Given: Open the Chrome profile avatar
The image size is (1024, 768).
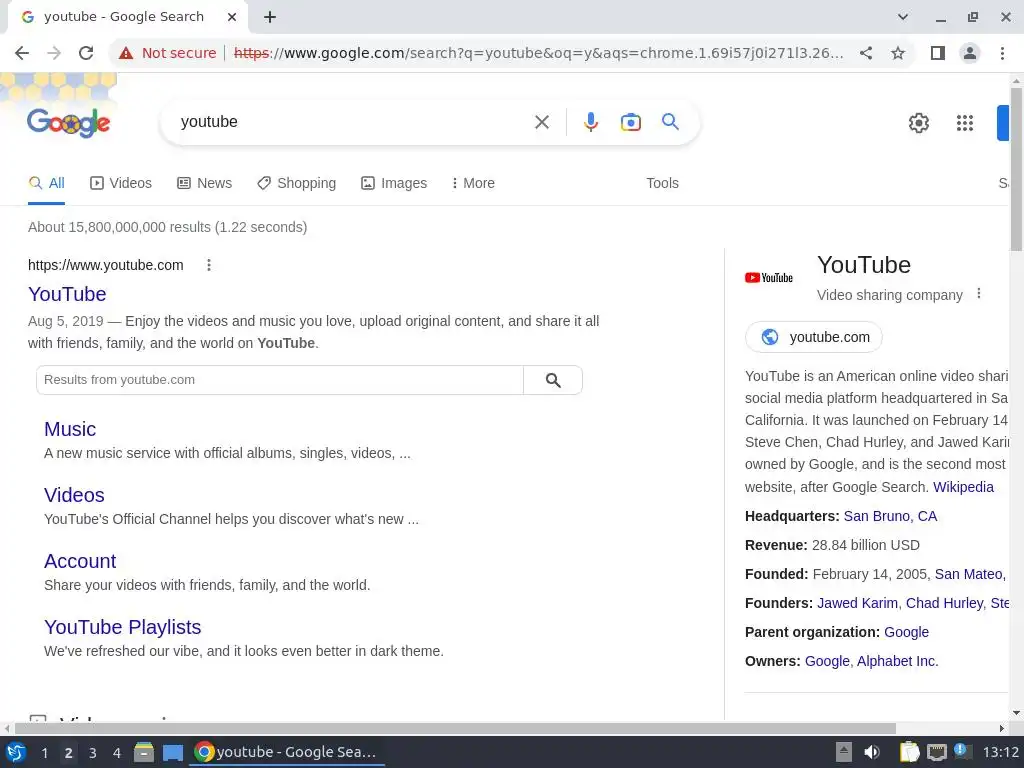Looking at the screenshot, I should click(x=970, y=53).
